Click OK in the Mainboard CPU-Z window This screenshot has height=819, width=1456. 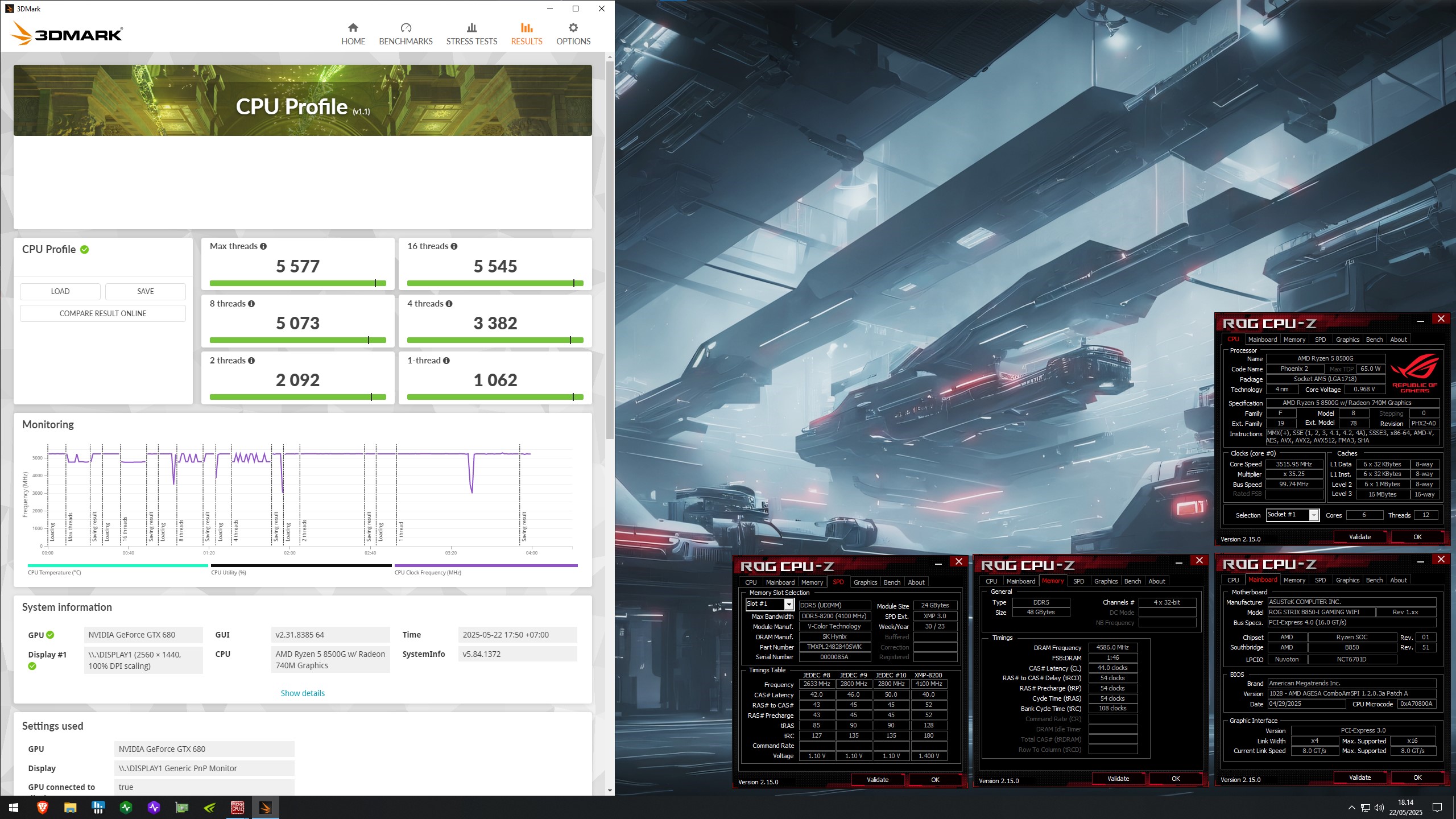pyautogui.click(x=1417, y=777)
